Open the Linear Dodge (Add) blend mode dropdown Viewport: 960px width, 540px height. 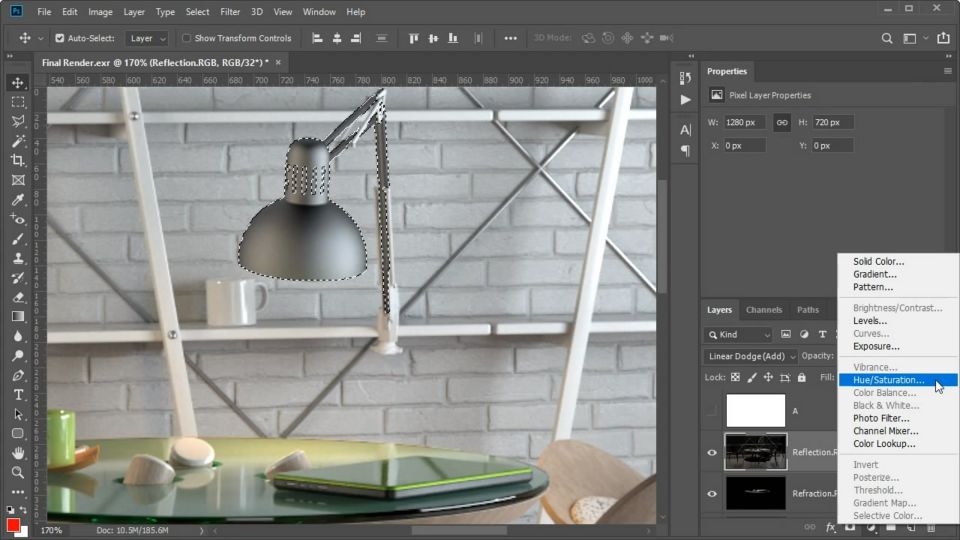click(x=752, y=356)
